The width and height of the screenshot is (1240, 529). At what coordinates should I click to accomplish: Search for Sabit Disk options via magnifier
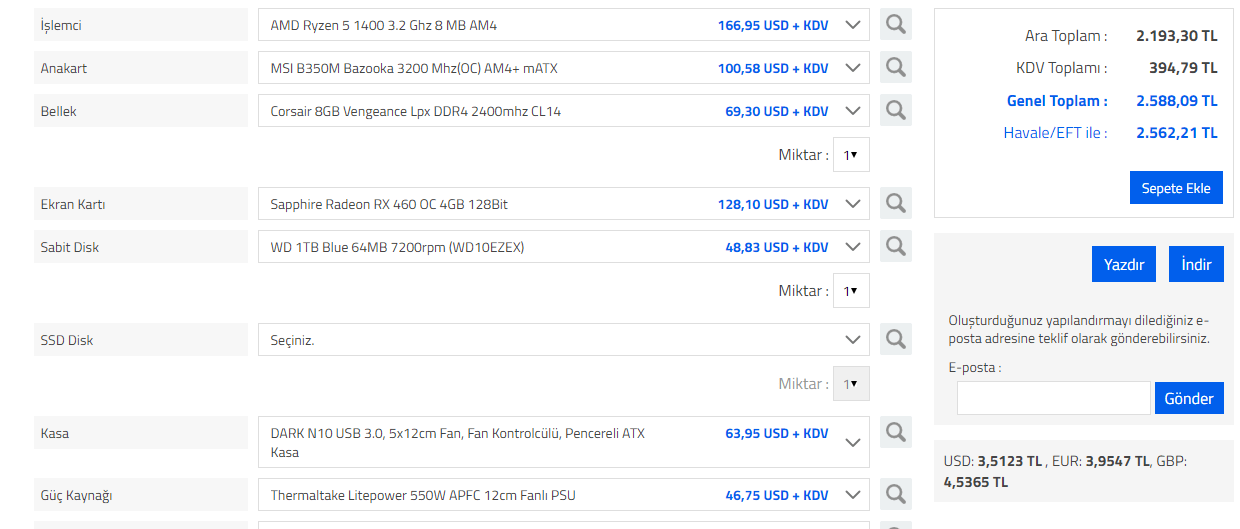point(896,247)
